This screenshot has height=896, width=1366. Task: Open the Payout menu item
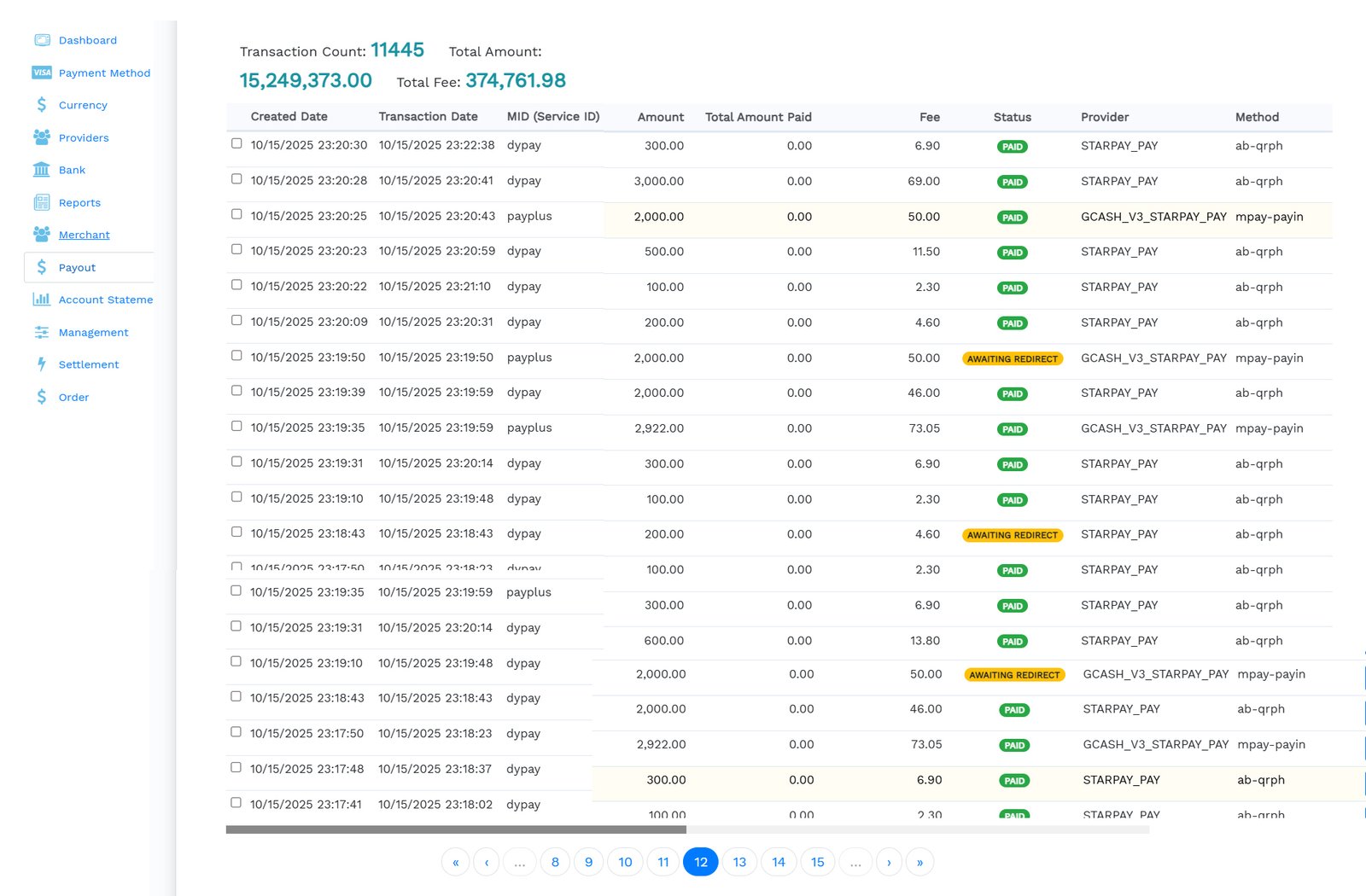(77, 268)
